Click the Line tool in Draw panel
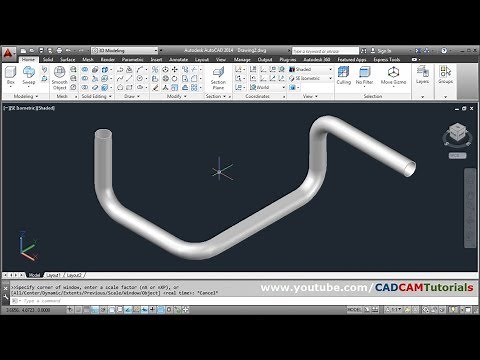This screenshot has width=480, height=360. 129,79
